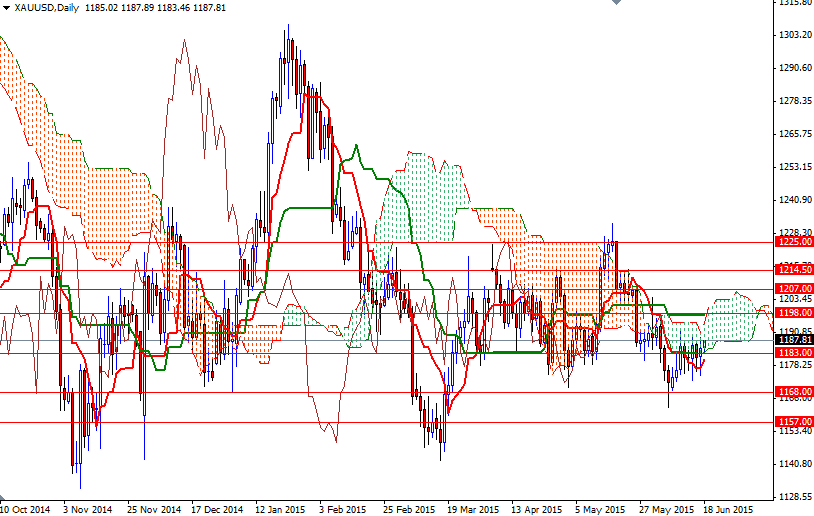
Task: Select the 1225.00 resistance level label
Action: pyautogui.click(x=793, y=241)
